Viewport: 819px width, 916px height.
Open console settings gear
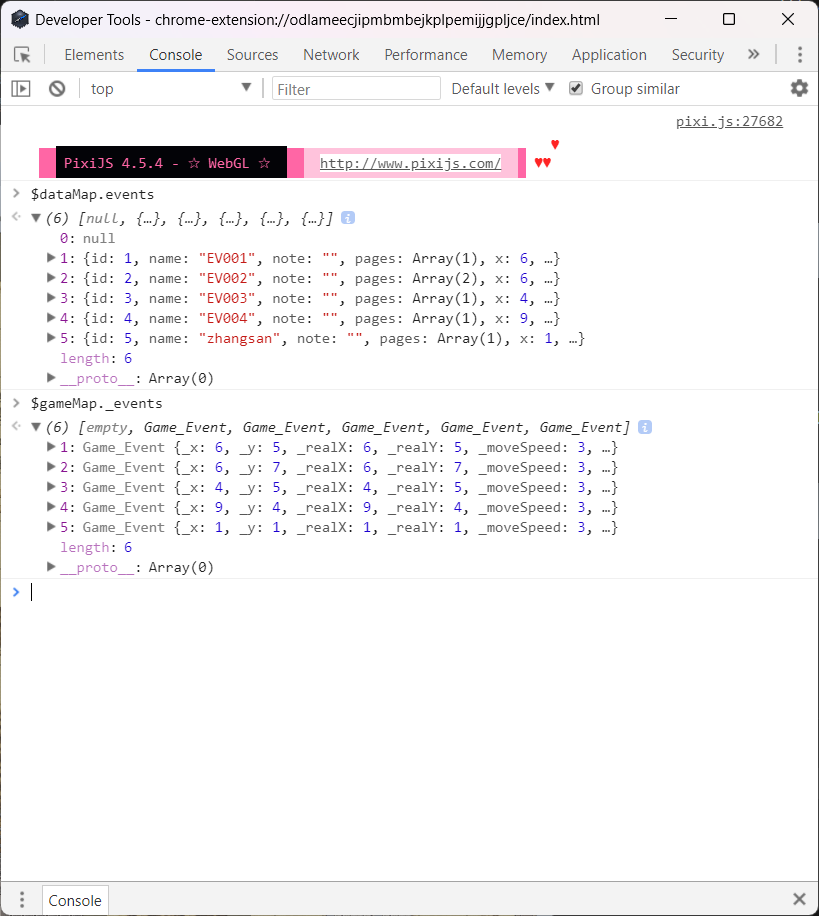click(799, 88)
